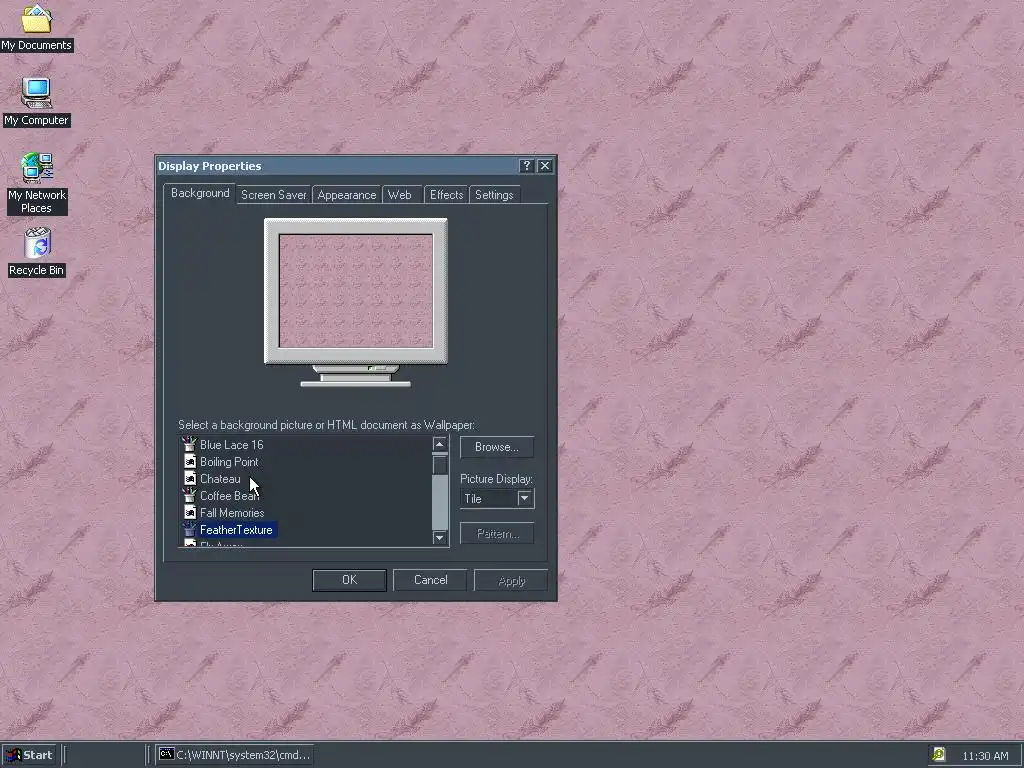1024x768 pixels.
Task: Select Fall Memories wallpaper
Action: tap(232, 513)
